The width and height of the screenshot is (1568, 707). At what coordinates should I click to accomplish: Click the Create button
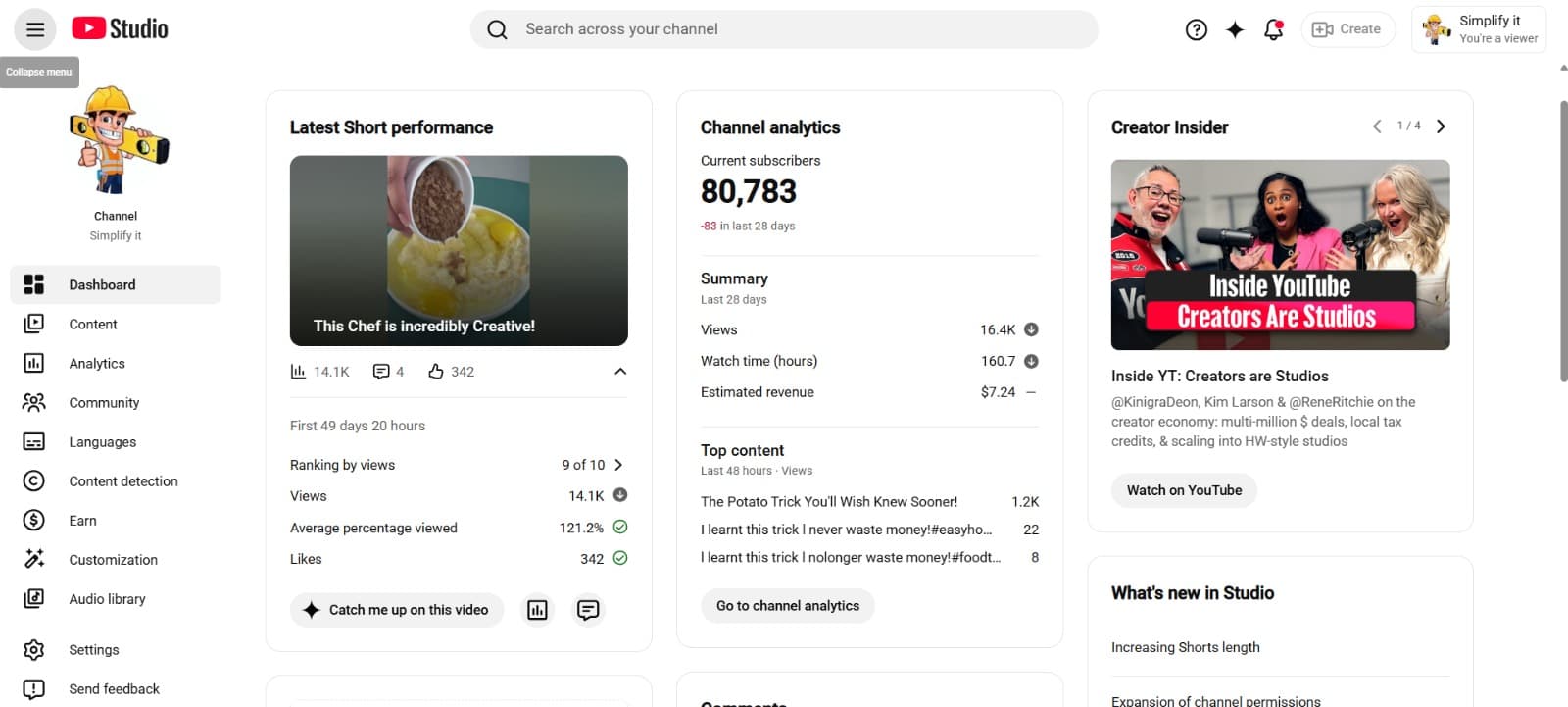click(1347, 29)
